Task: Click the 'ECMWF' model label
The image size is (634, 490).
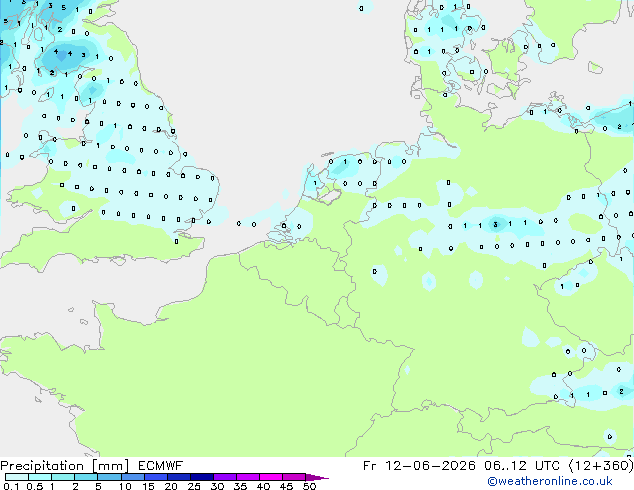Action: click(x=161, y=466)
